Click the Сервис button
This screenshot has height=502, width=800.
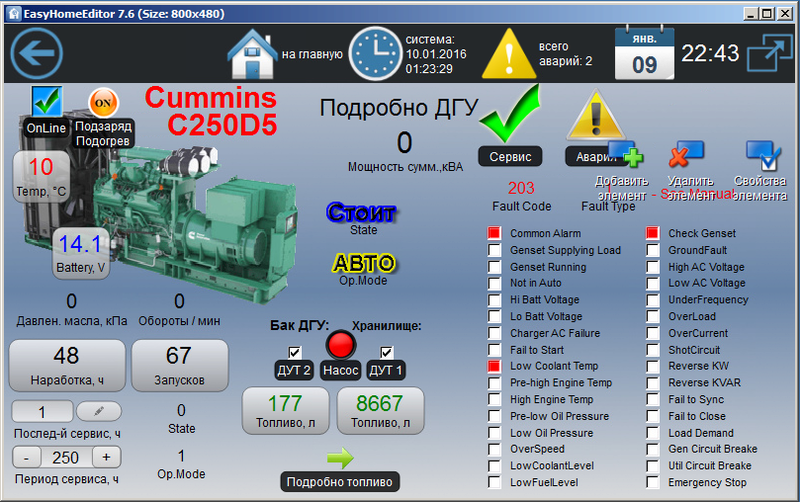click(510, 156)
